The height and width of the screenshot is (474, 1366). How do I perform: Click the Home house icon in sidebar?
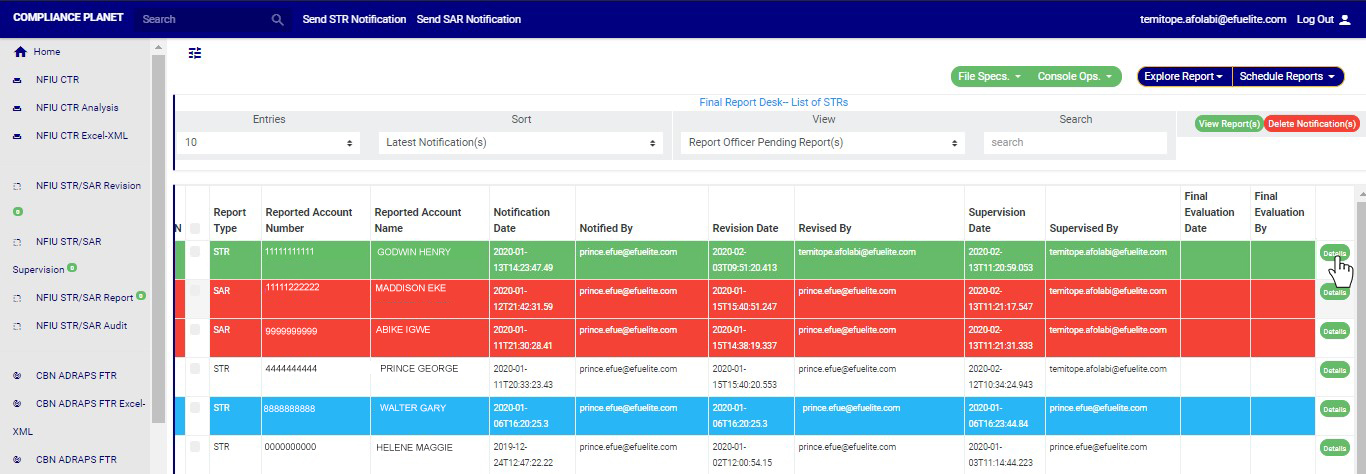[20, 52]
